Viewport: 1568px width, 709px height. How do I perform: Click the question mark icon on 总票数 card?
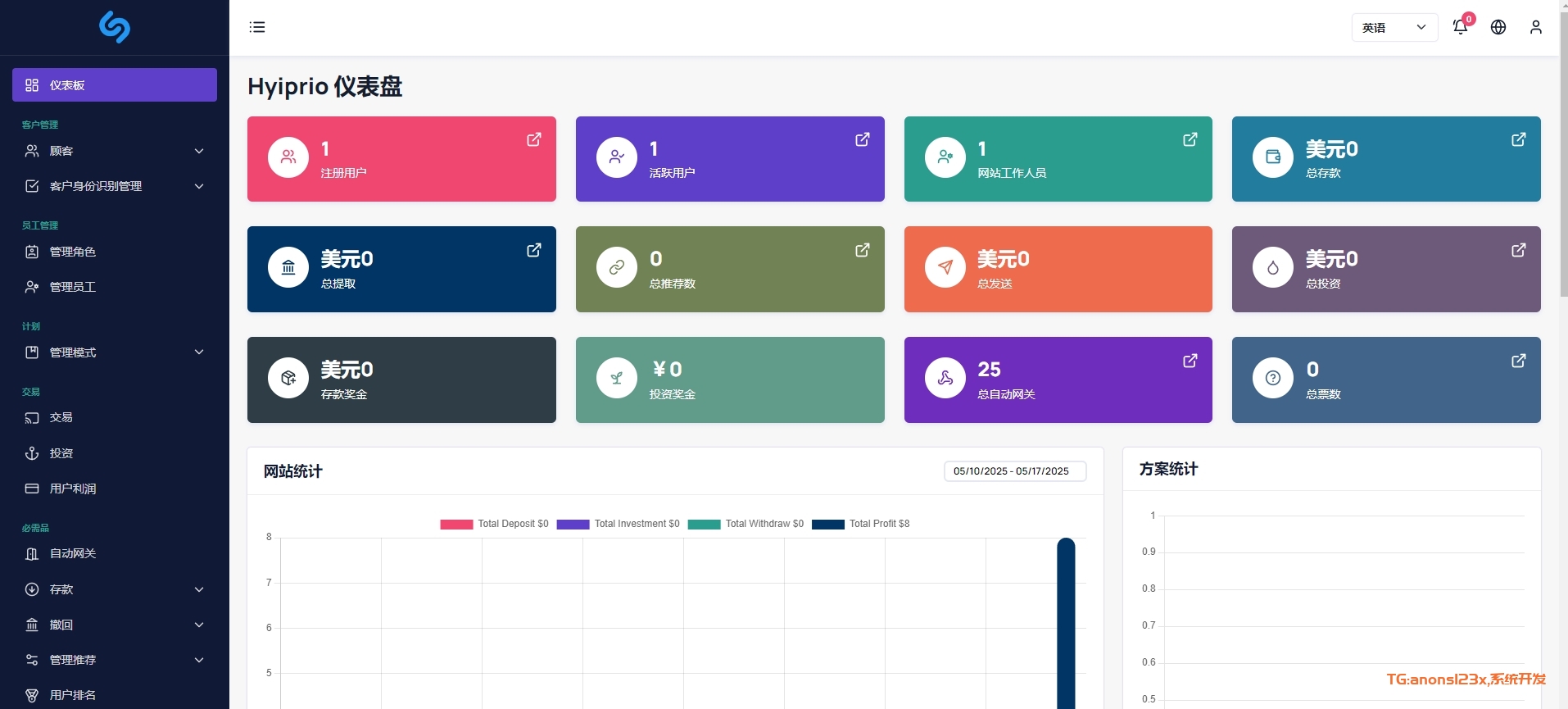click(x=1273, y=378)
